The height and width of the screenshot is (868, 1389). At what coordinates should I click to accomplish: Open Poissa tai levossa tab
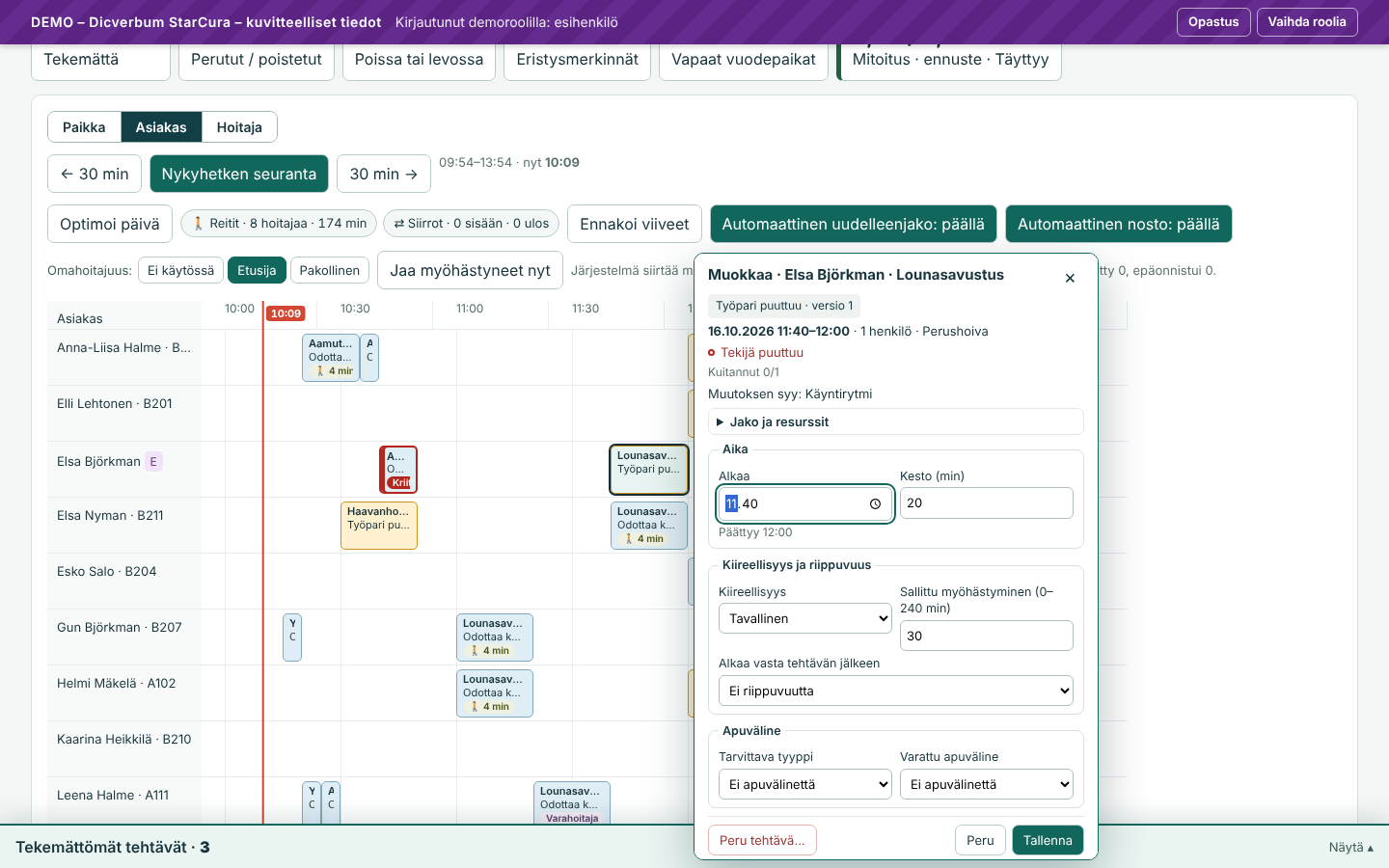click(x=419, y=61)
